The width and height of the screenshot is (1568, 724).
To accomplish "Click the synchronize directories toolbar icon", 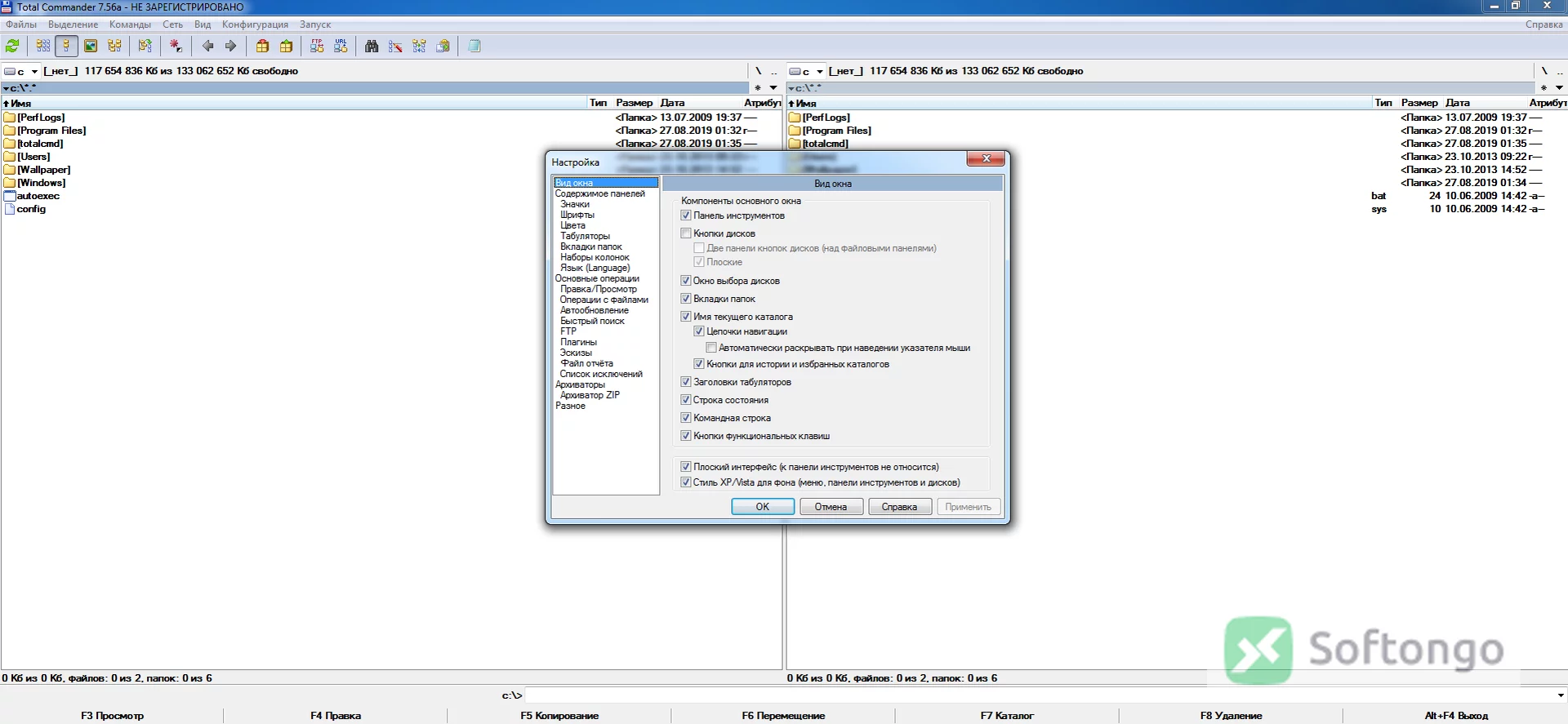I will pos(419,47).
